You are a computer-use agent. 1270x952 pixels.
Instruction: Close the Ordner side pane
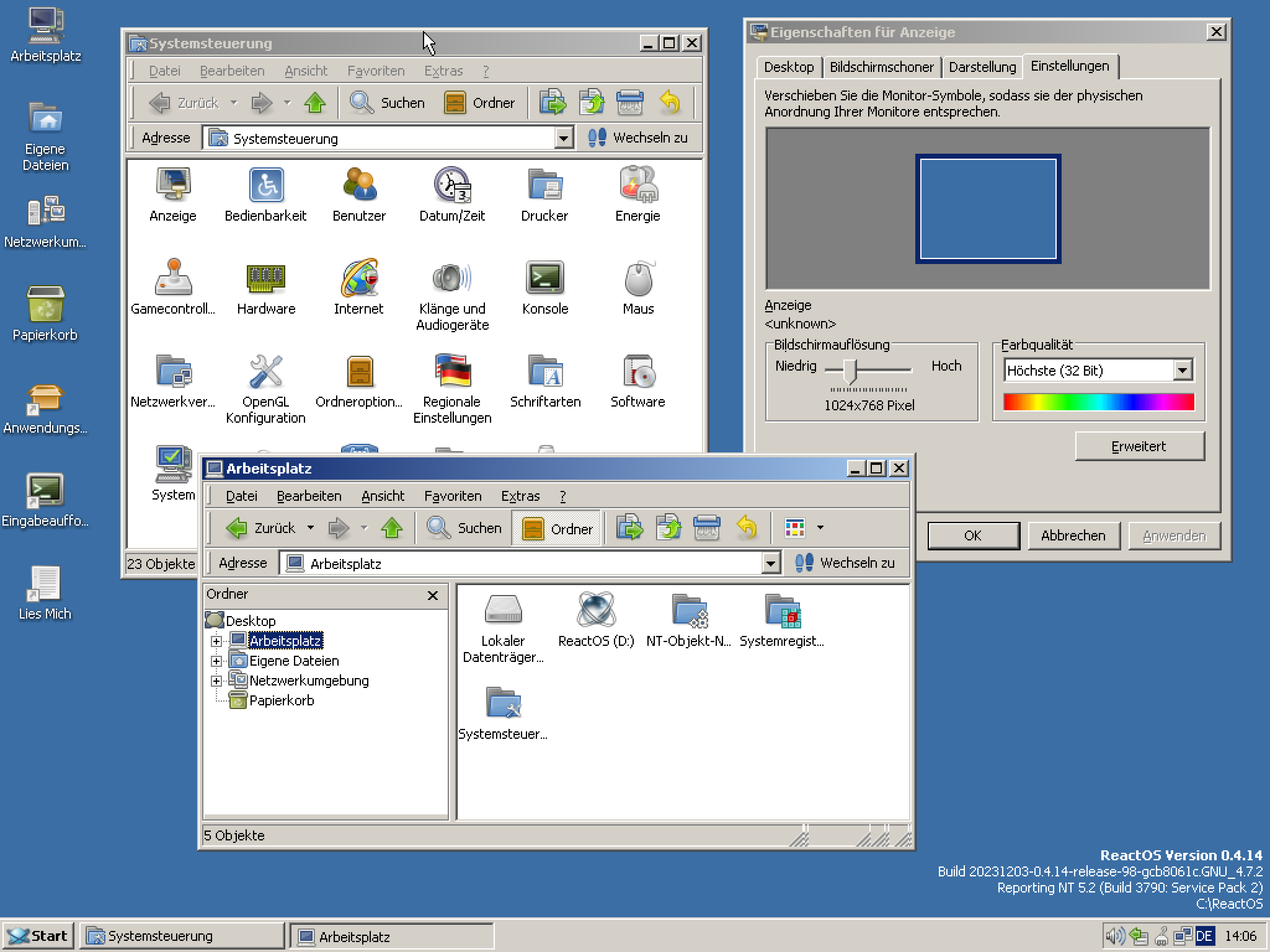coord(433,596)
